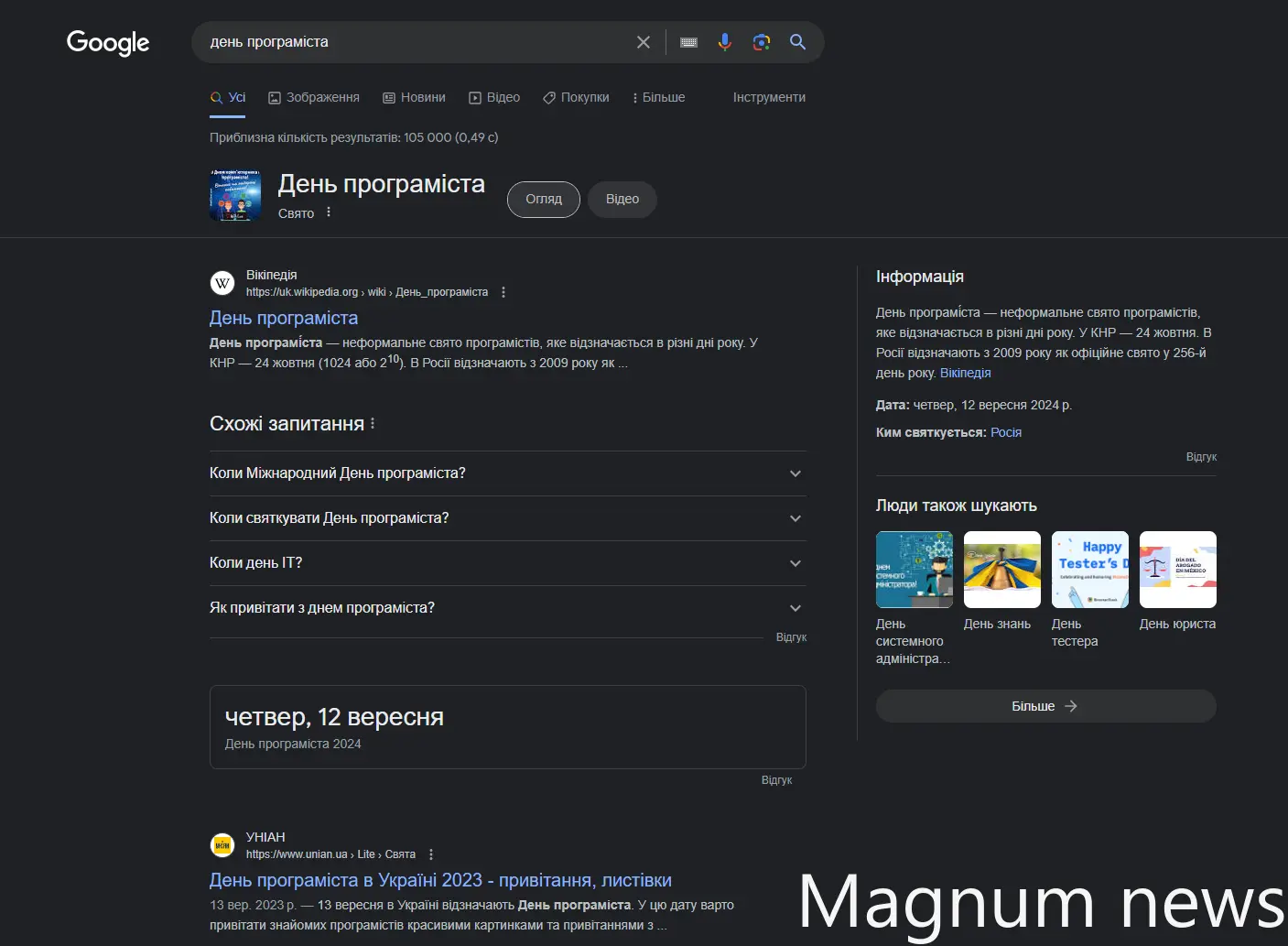This screenshot has width=1288, height=946.
Task: Open День тестера thumbnail
Action: [1090, 570]
